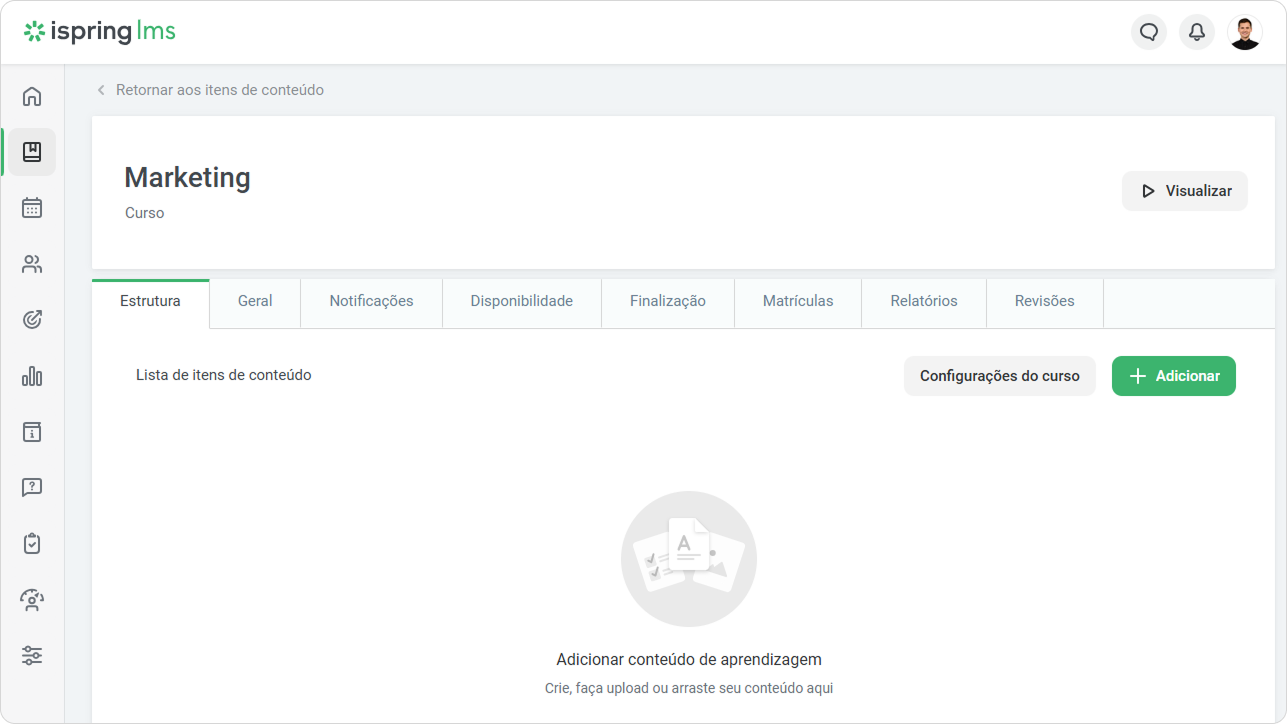The height and width of the screenshot is (724, 1287).
Task: Open the home icon in sidebar
Action: tap(32, 96)
